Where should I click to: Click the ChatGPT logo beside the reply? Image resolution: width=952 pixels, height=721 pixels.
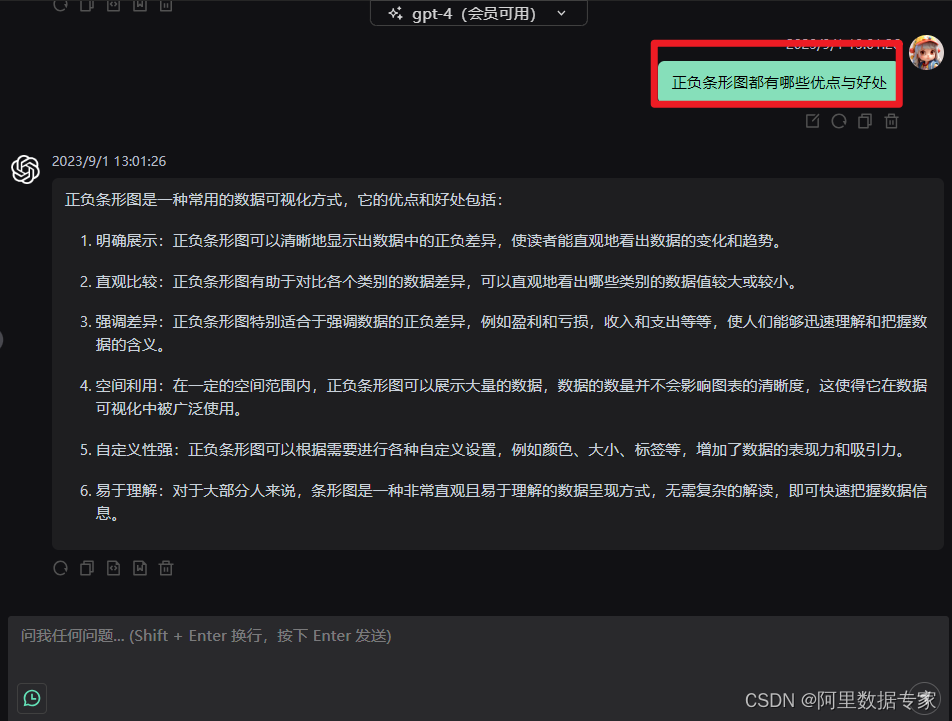pos(25,170)
